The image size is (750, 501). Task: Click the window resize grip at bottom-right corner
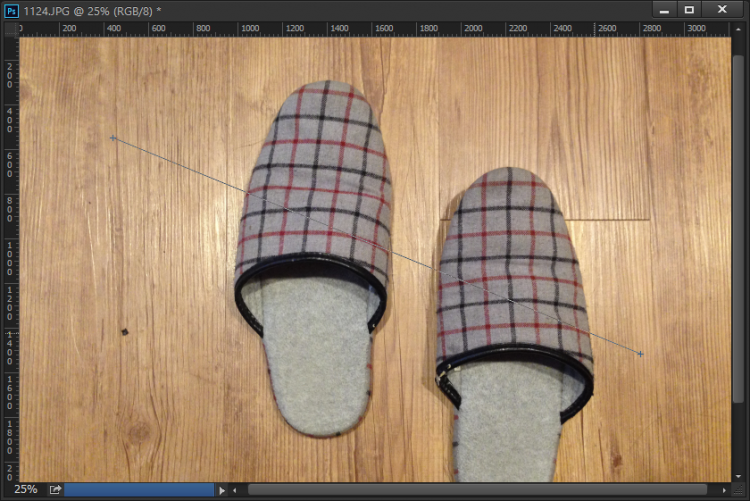(739, 490)
